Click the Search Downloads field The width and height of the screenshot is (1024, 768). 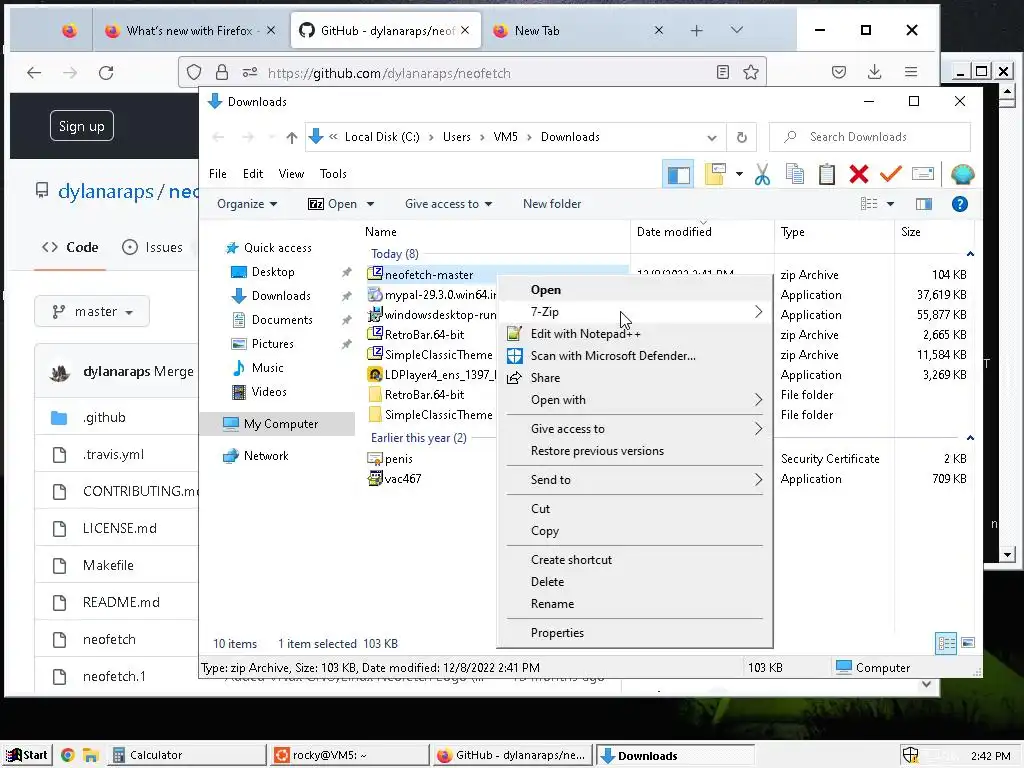pyautogui.click(x=870, y=137)
